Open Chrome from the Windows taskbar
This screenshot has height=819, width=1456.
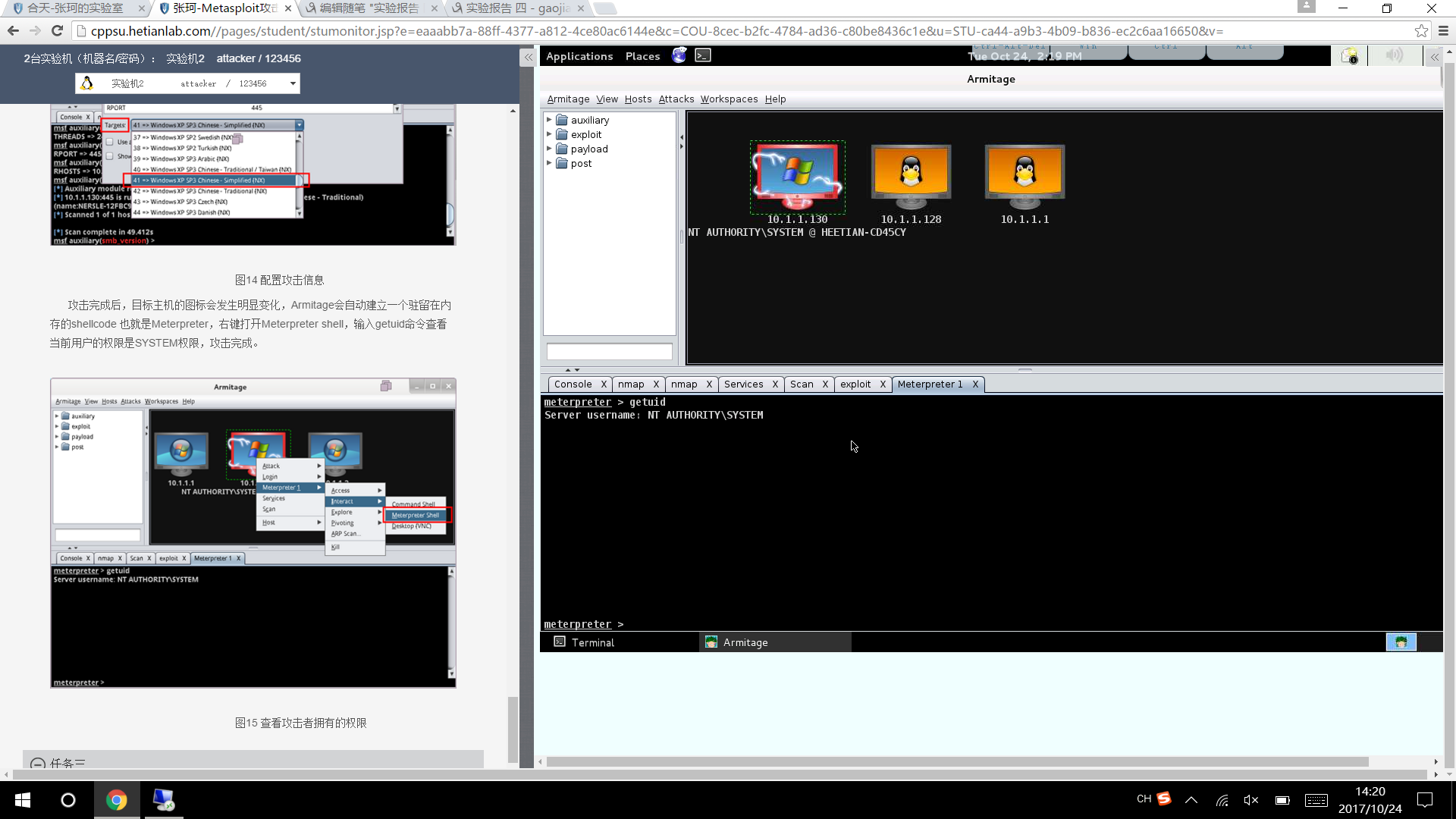tap(117, 800)
